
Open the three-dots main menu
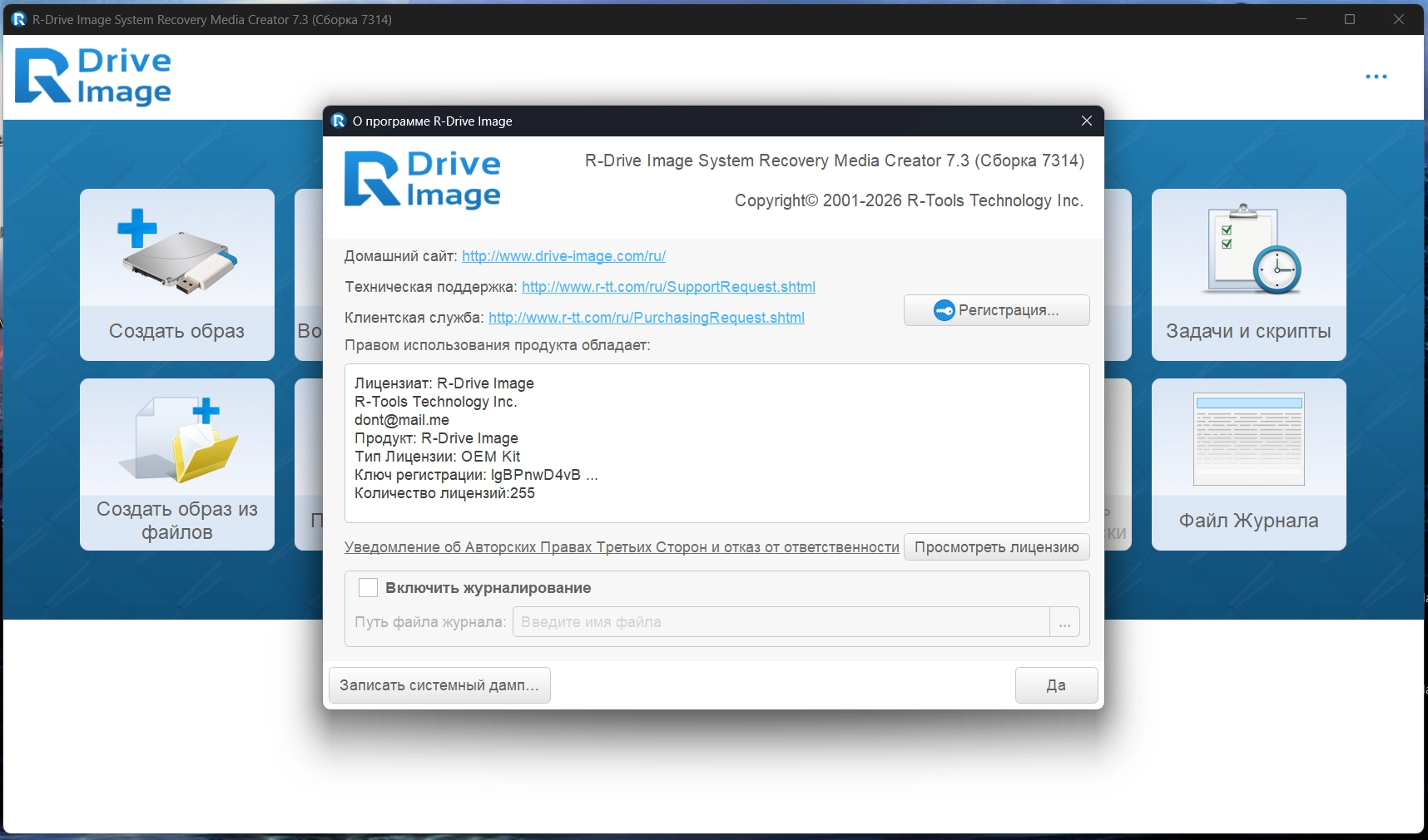pyautogui.click(x=1376, y=77)
